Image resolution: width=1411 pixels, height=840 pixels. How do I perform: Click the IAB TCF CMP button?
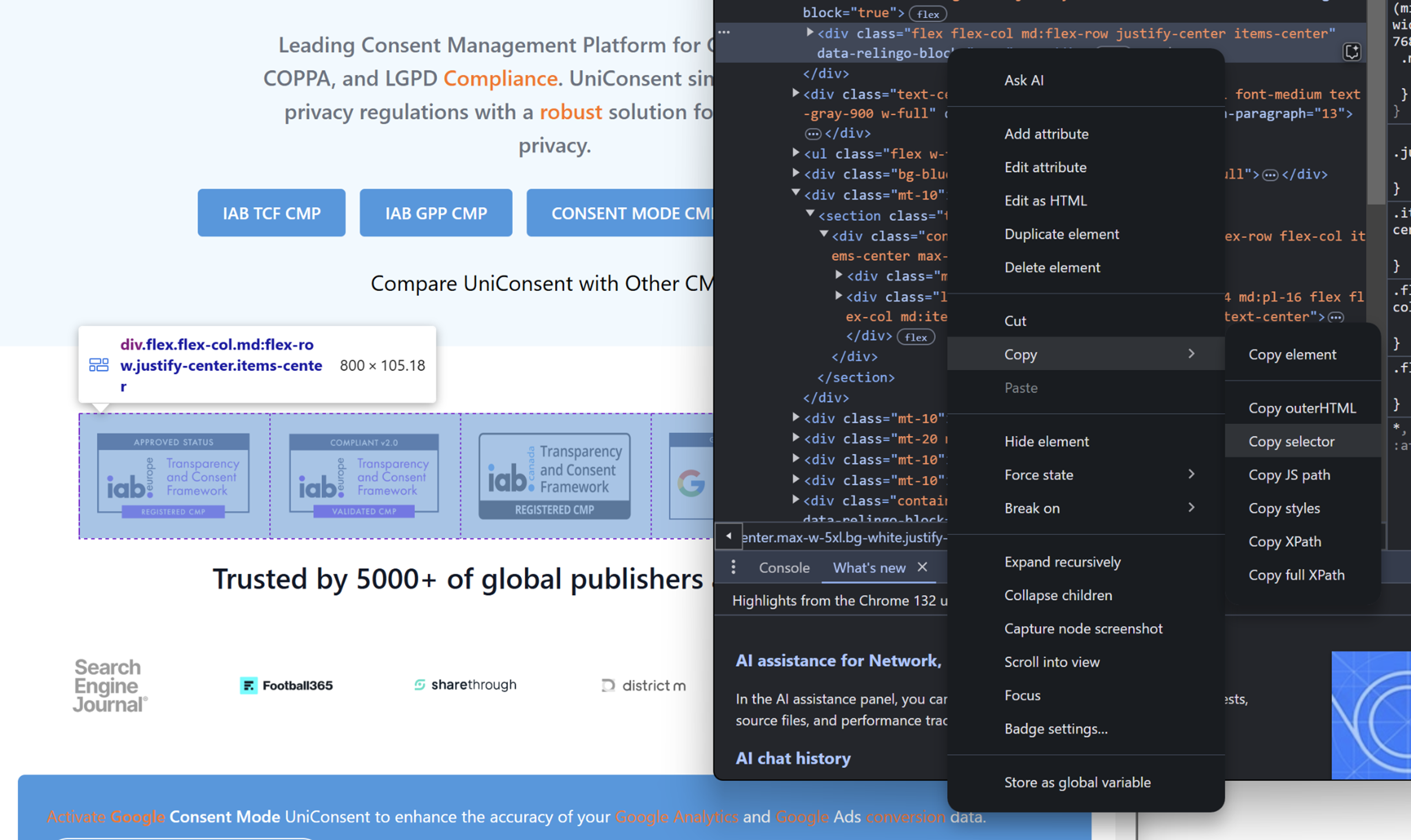tap(271, 213)
